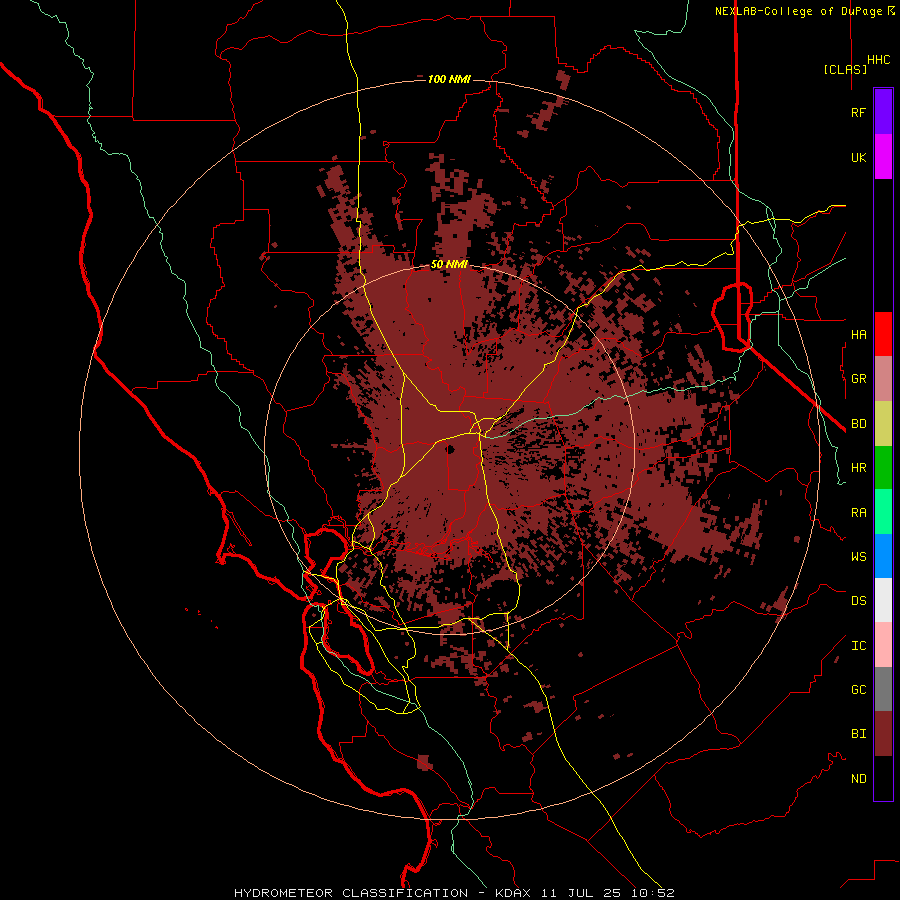
Task: Click the DS white legend swatch
Action: point(883,600)
